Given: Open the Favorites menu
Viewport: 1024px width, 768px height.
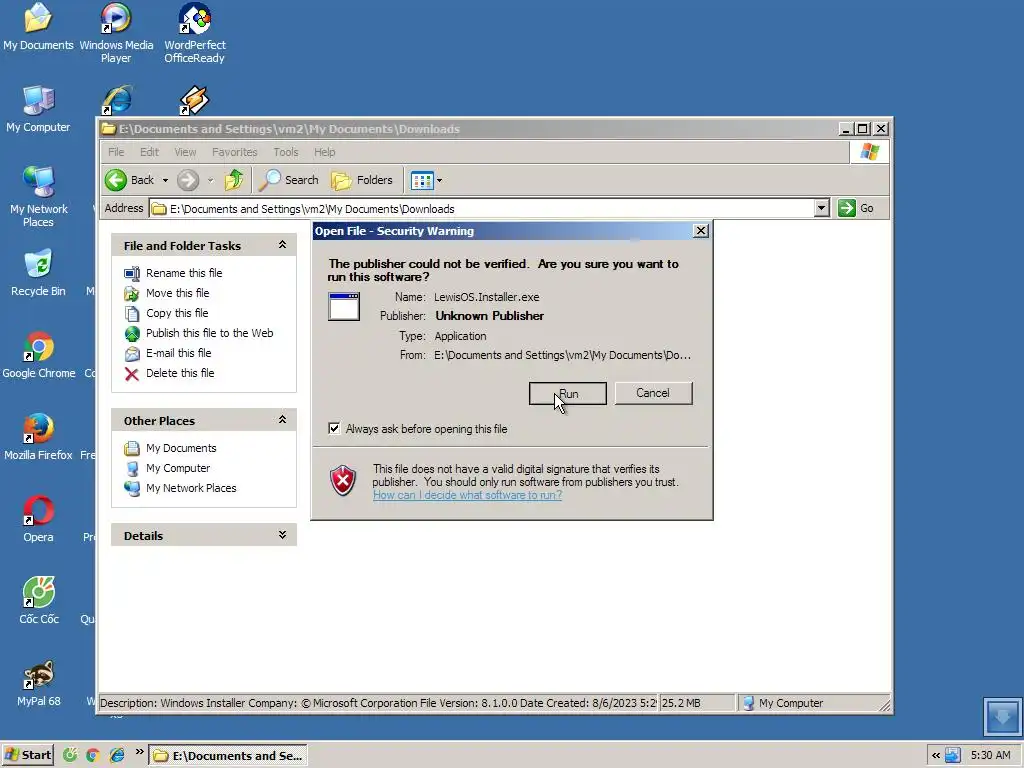Looking at the screenshot, I should pos(234,152).
